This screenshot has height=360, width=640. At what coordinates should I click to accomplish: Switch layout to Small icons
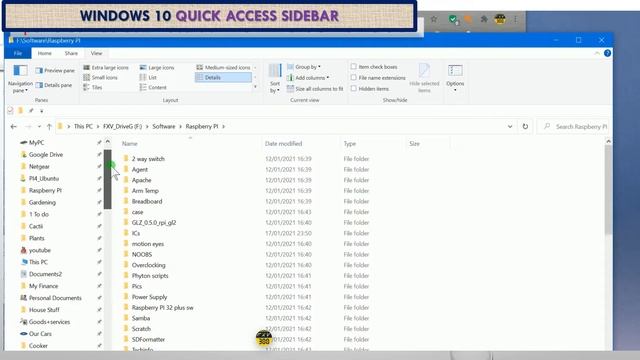point(101,78)
